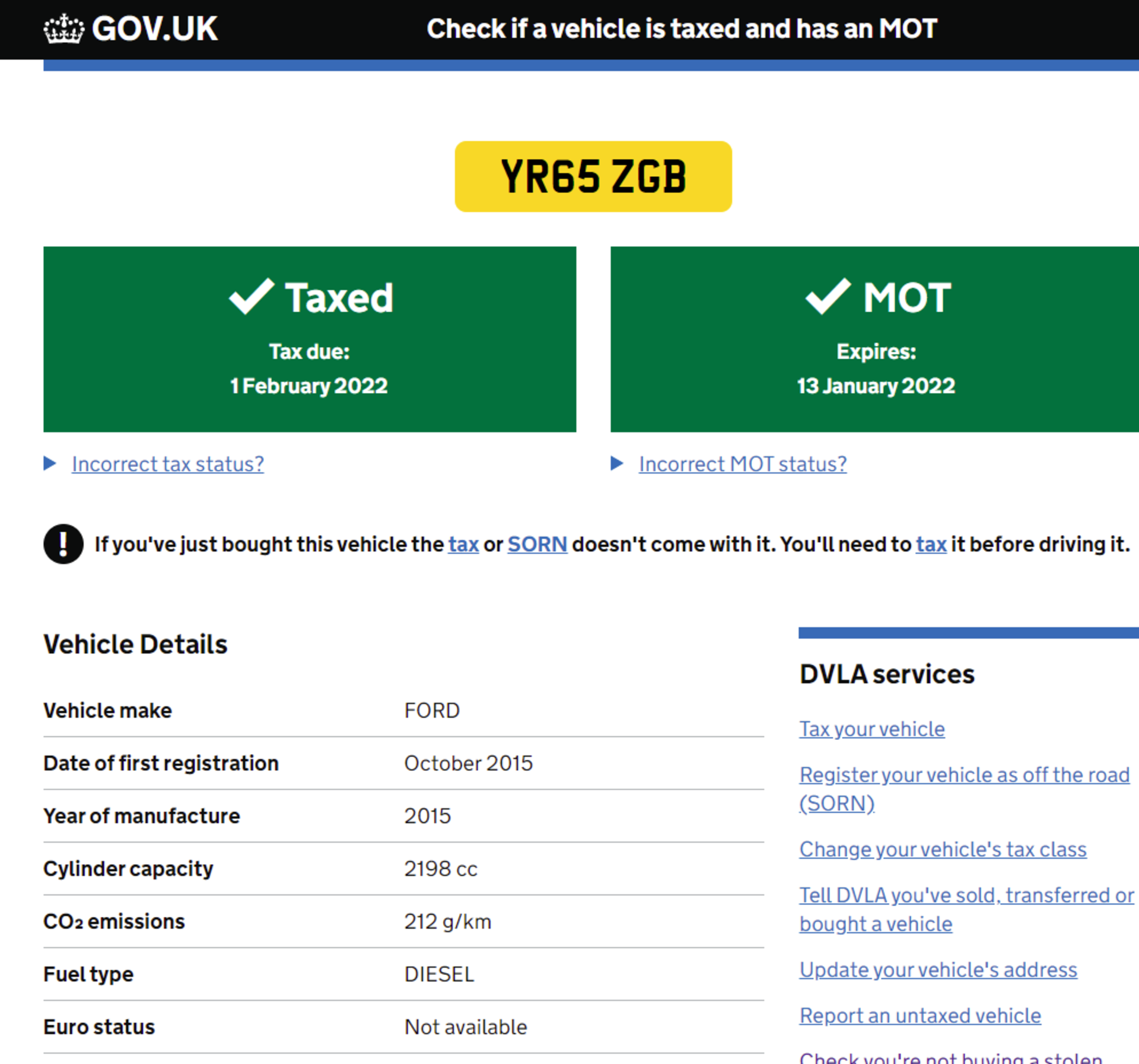Click the '2198 cc' cylinder capacity value
Screen dimensions: 1139x1064
coord(441,869)
